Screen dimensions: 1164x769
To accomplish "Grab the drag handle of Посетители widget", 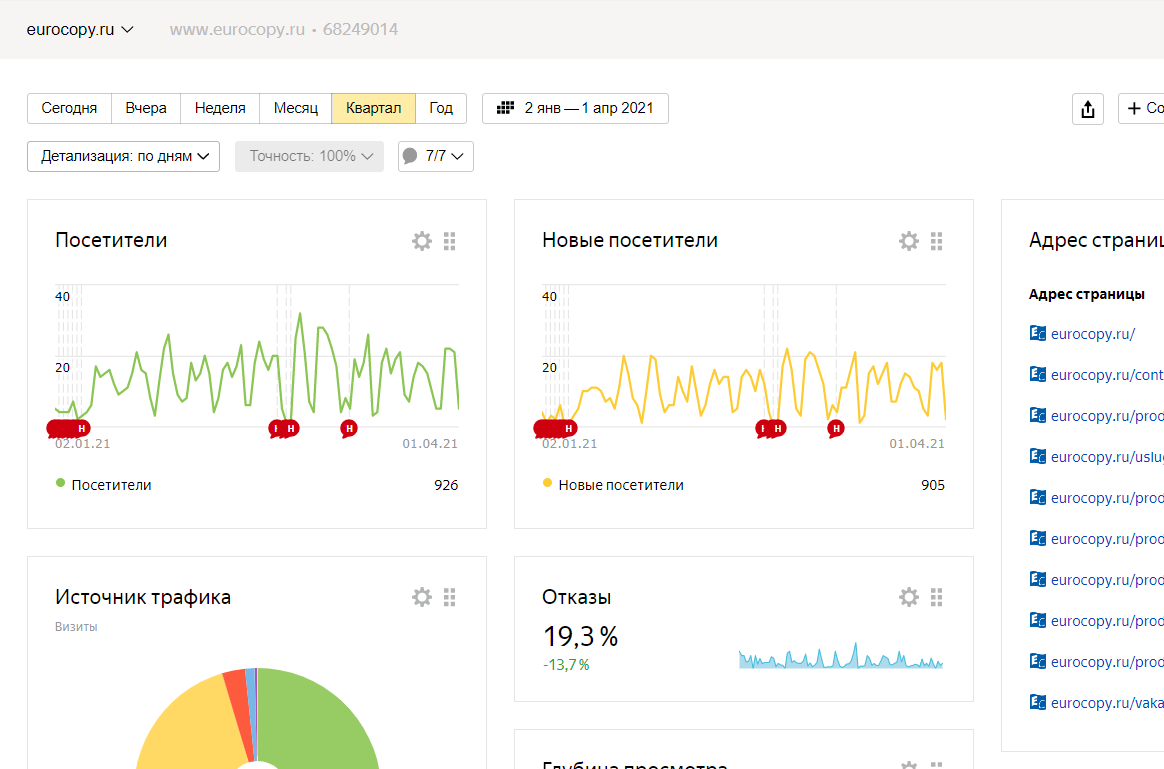I will 450,240.
